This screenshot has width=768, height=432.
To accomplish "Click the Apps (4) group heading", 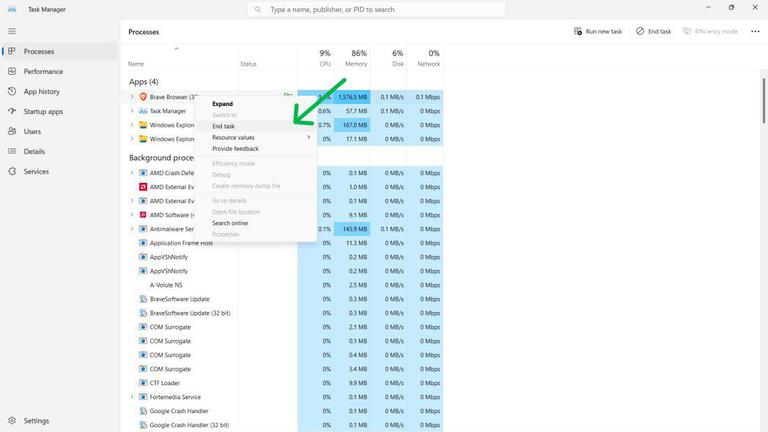I will [x=144, y=82].
